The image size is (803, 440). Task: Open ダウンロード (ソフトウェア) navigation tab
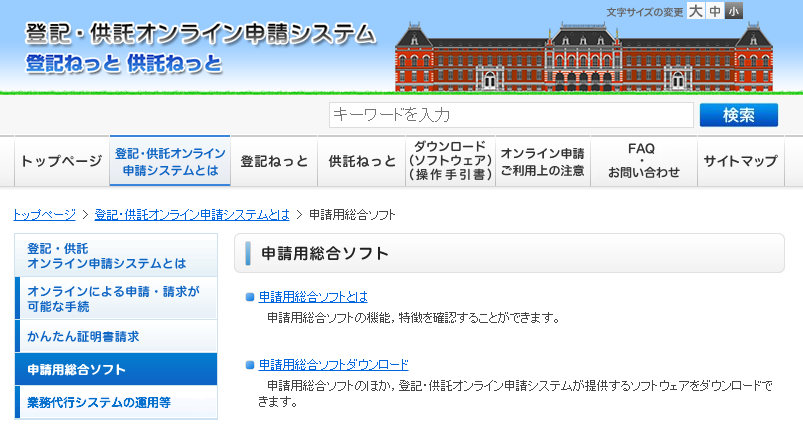450,161
